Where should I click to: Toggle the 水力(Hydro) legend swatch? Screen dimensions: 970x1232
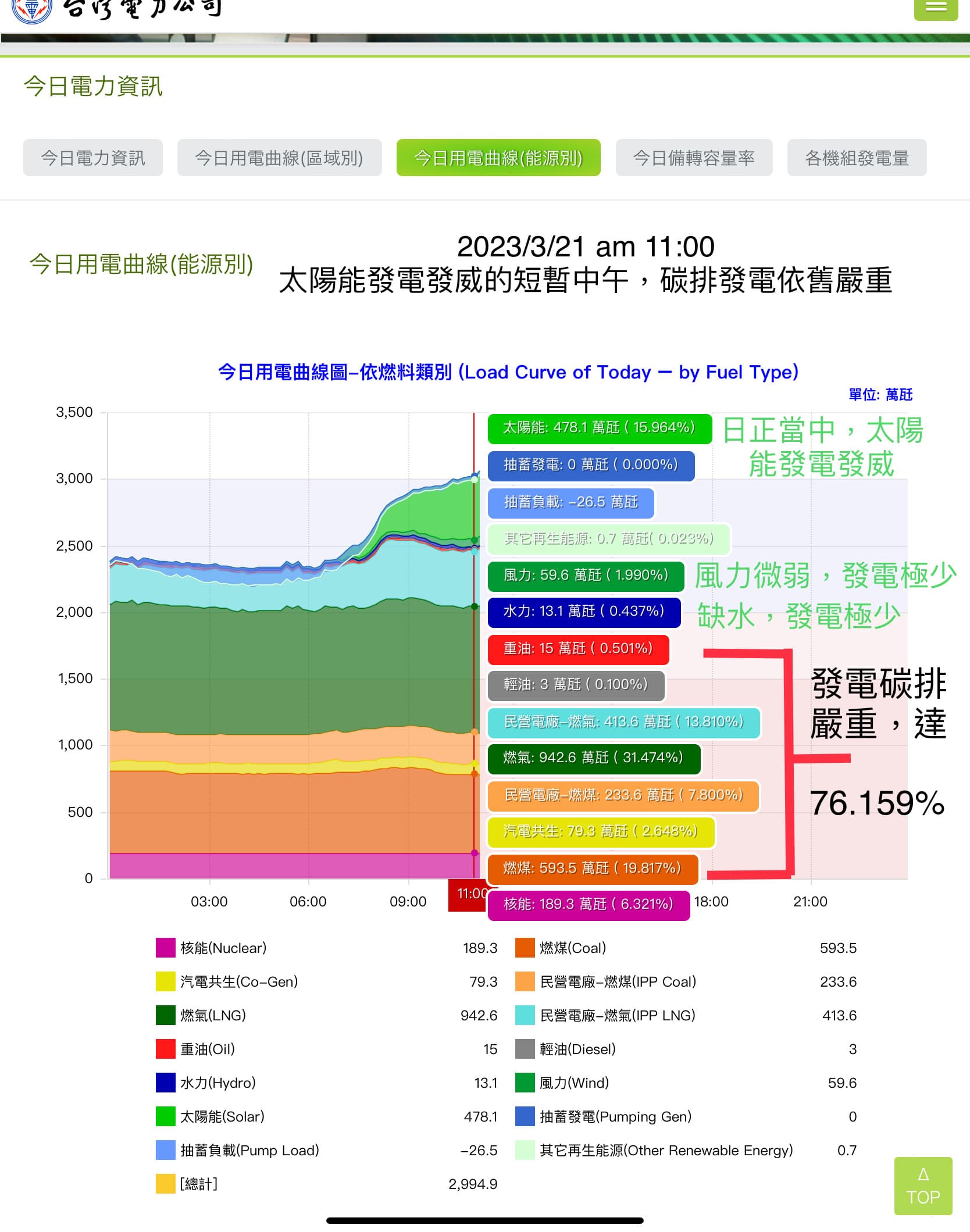tap(166, 1083)
